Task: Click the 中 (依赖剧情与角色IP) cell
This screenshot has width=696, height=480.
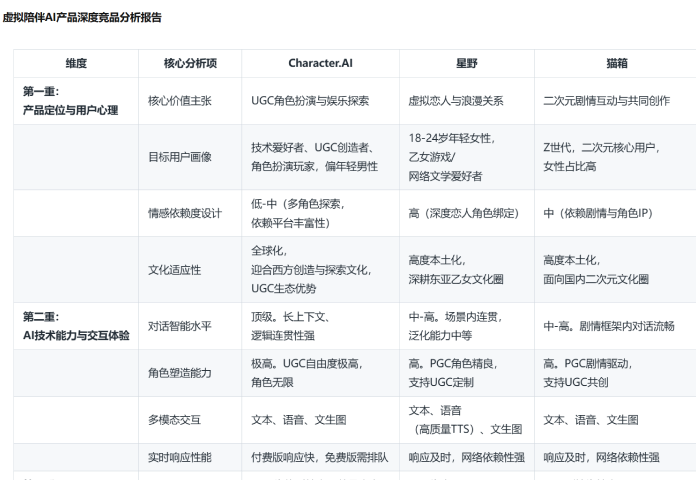Action: [x=615, y=213]
